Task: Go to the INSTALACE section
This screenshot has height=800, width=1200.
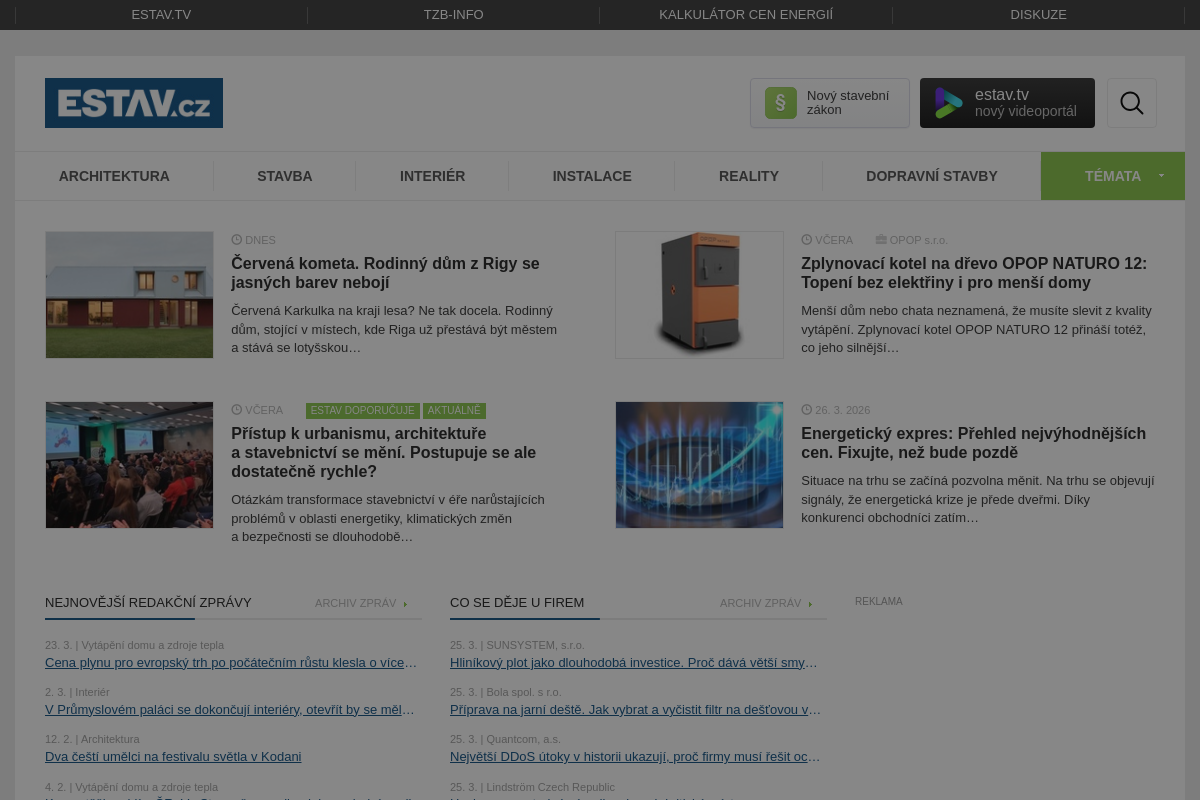Action: (x=592, y=176)
